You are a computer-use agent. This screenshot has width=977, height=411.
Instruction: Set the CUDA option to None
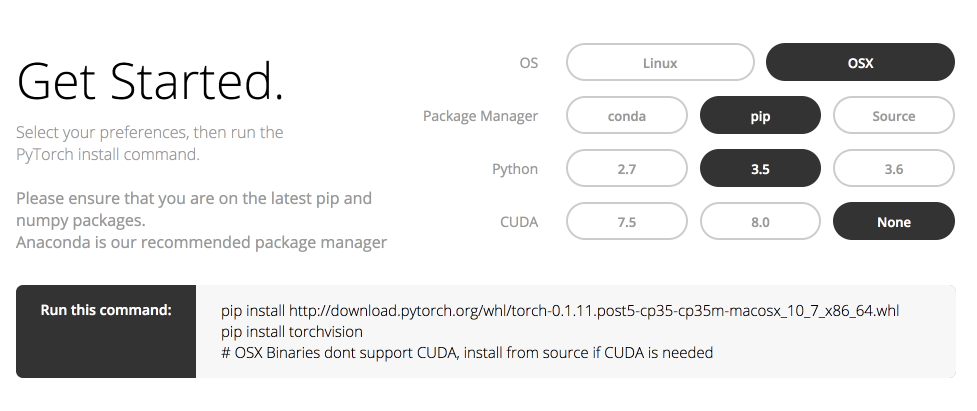[893, 222]
